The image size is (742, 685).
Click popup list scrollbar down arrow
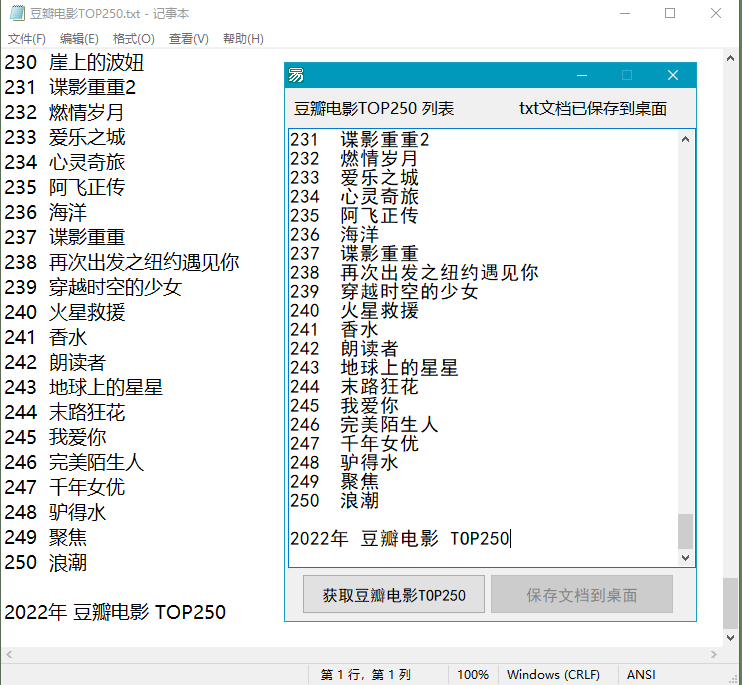pyautogui.click(x=685, y=557)
